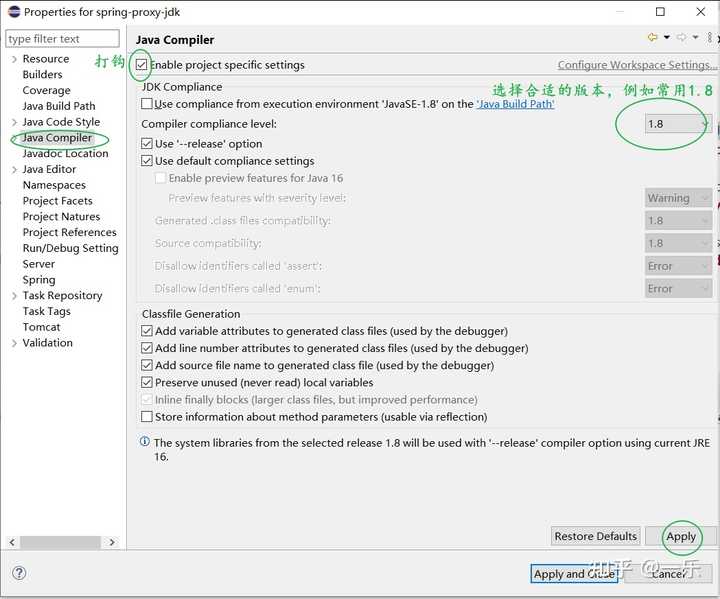720x599 pixels.
Task: Close the Properties dialog window
Action: pyautogui.click(x=701, y=11)
